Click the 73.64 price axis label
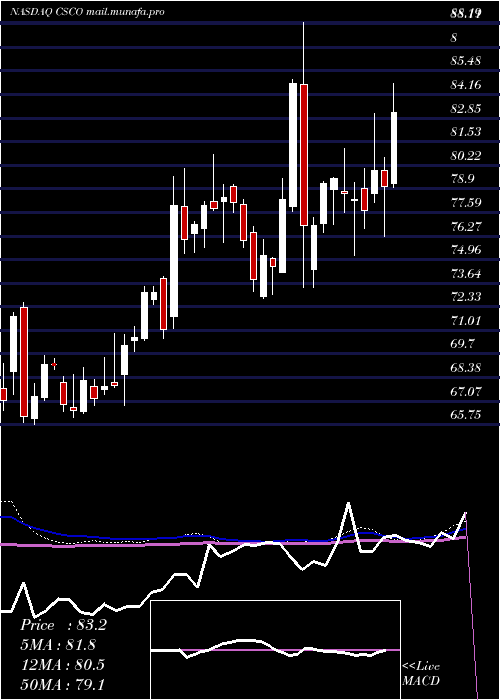Screen dimensions: 500x700 (x=466, y=274)
